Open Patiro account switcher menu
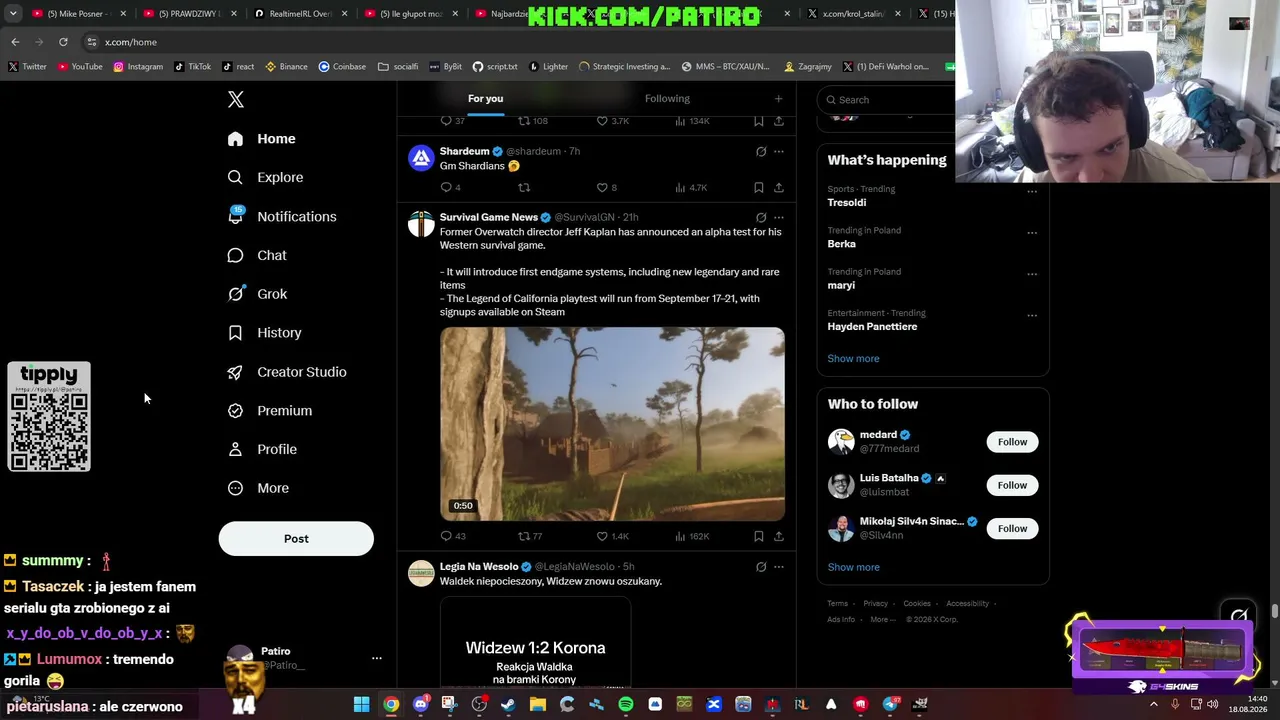The width and height of the screenshot is (1280, 720). tap(376, 658)
